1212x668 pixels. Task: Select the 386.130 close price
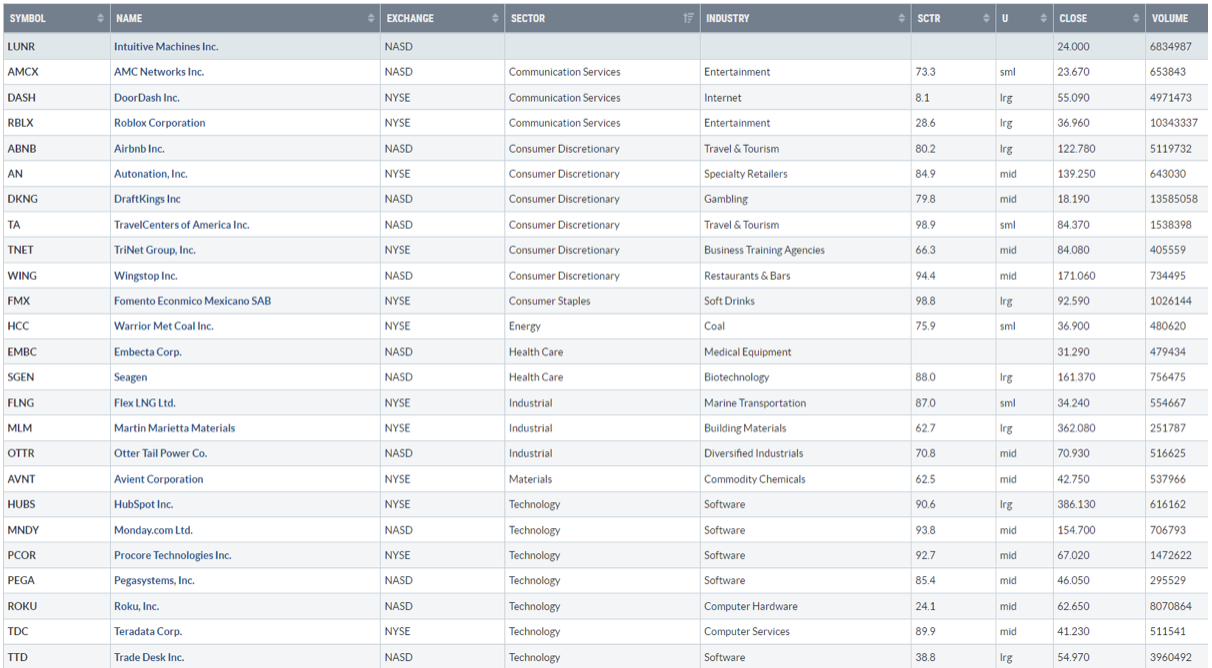coord(1076,504)
